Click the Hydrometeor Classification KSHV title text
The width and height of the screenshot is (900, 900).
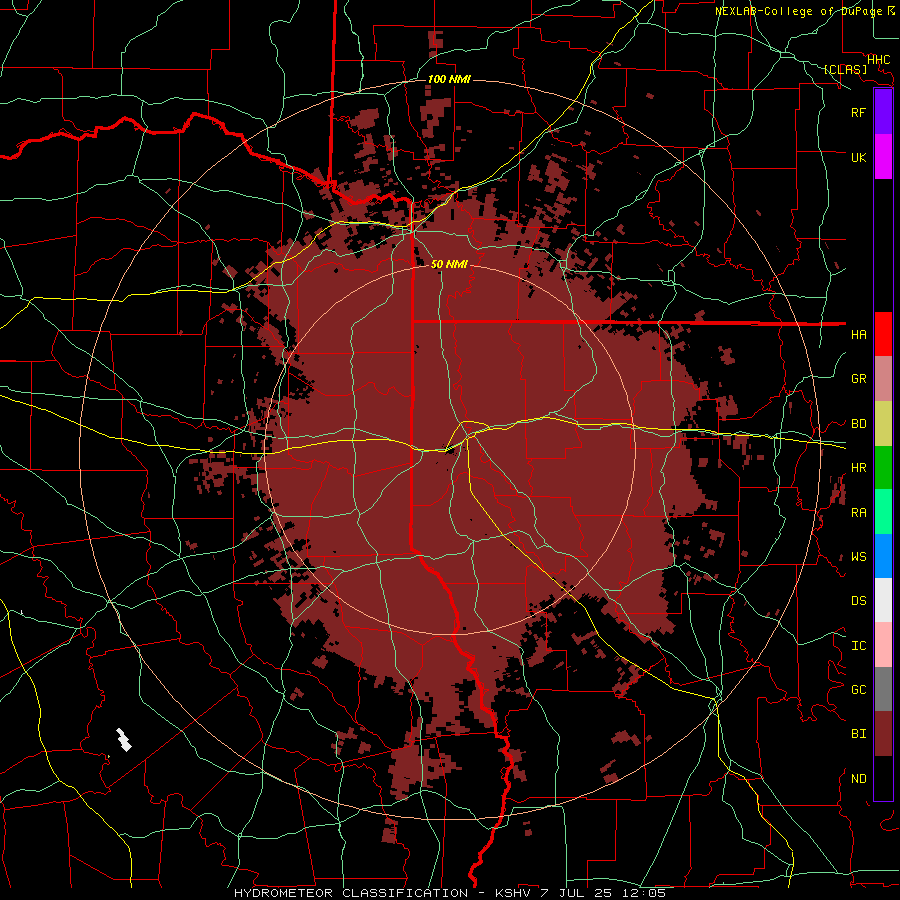pyautogui.click(x=450, y=893)
